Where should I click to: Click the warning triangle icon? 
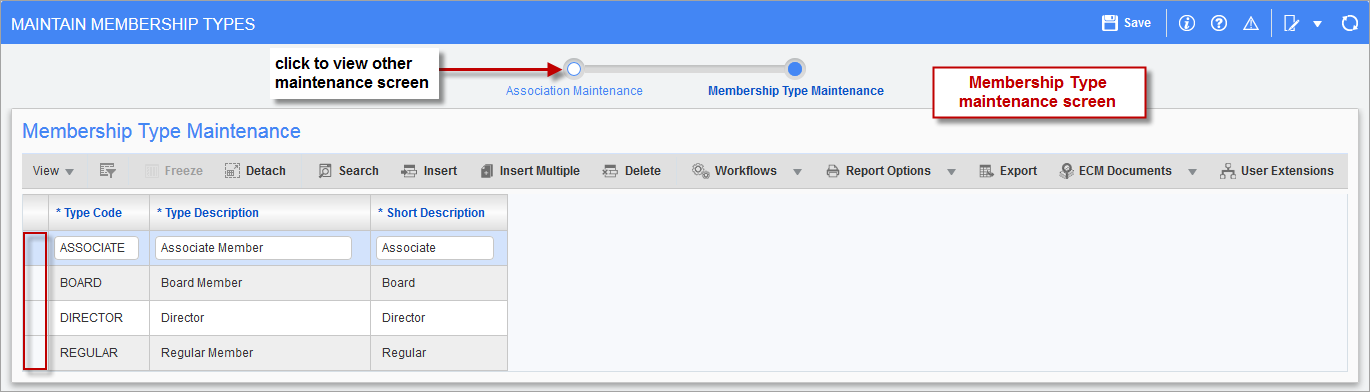pos(1250,23)
